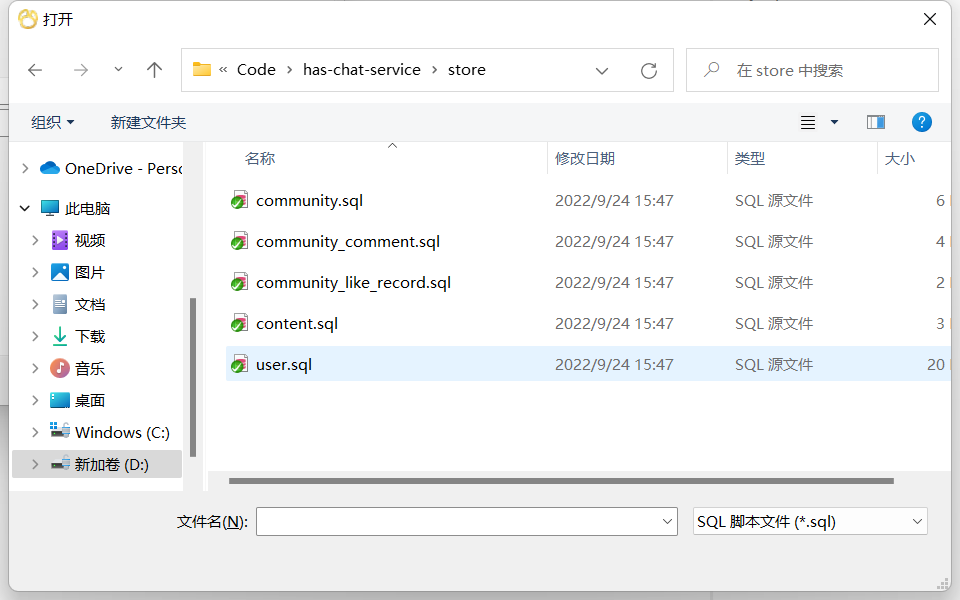Expand the 视频 folder node
This screenshot has width=960, height=600.
tap(36, 241)
